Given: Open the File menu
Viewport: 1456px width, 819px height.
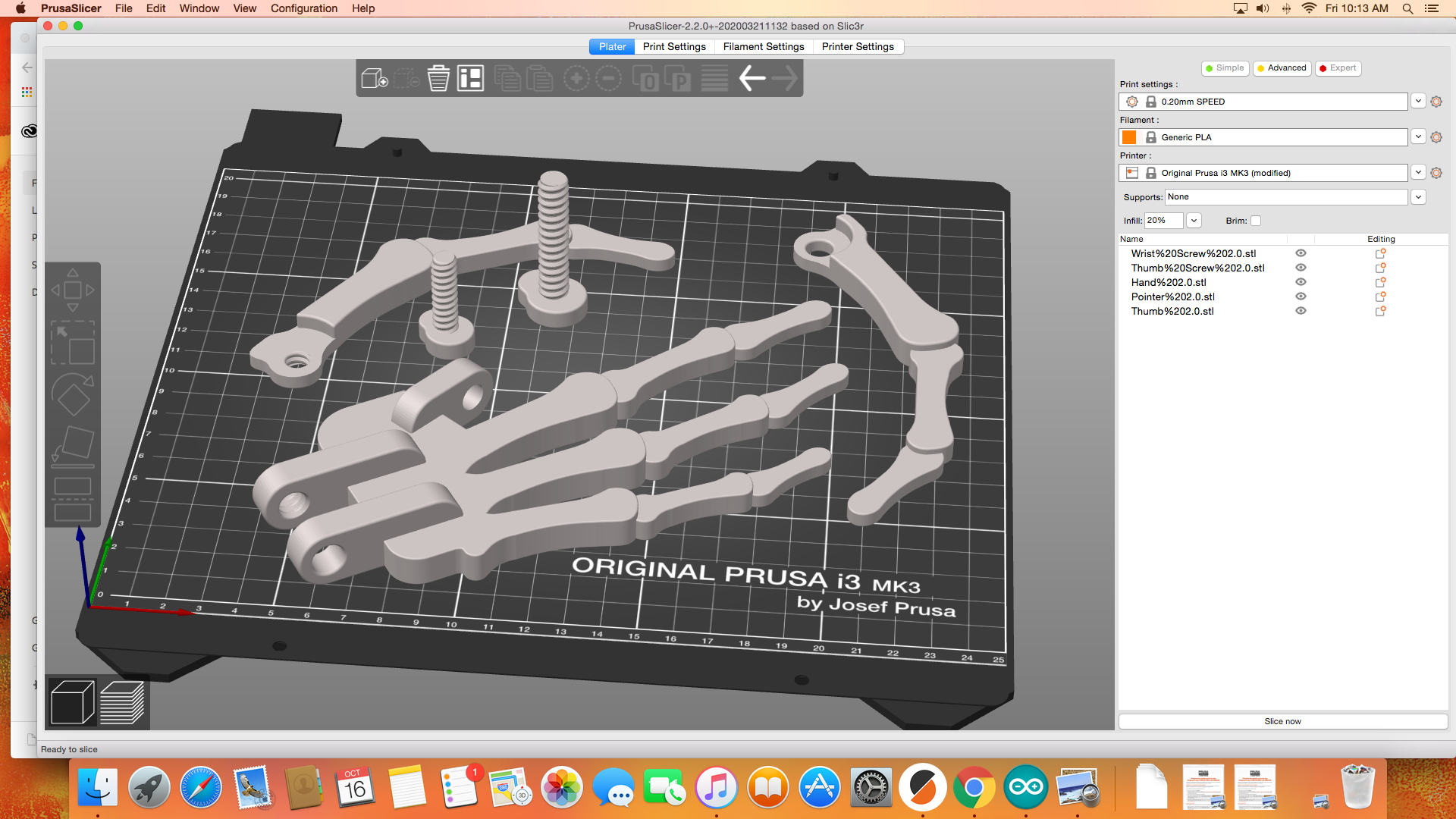Looking at the screenshot, I should [x=124, y=8].
